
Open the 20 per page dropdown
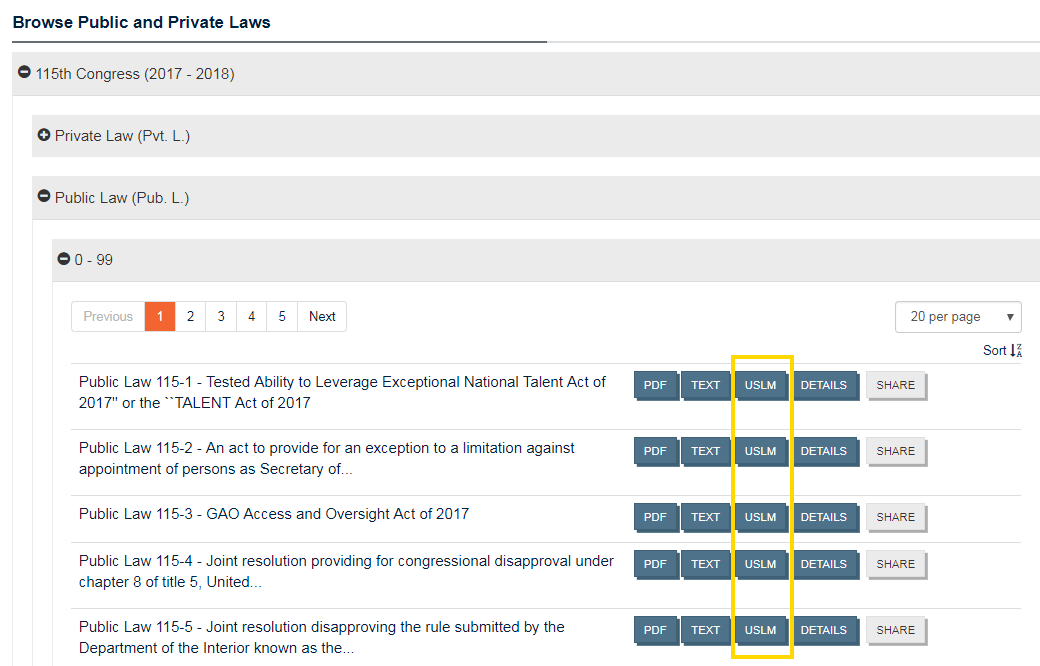tap(957, 317)
